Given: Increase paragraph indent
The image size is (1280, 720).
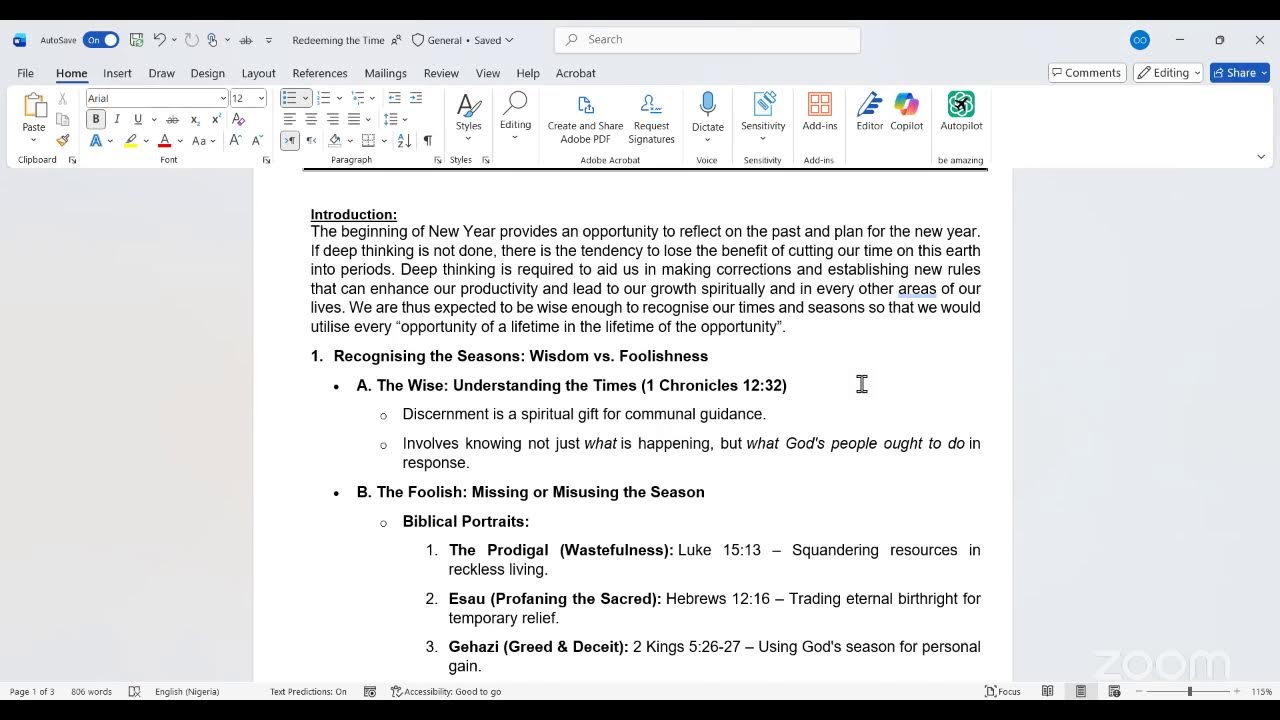Looking at the screenshot, I should click(416, 98).
